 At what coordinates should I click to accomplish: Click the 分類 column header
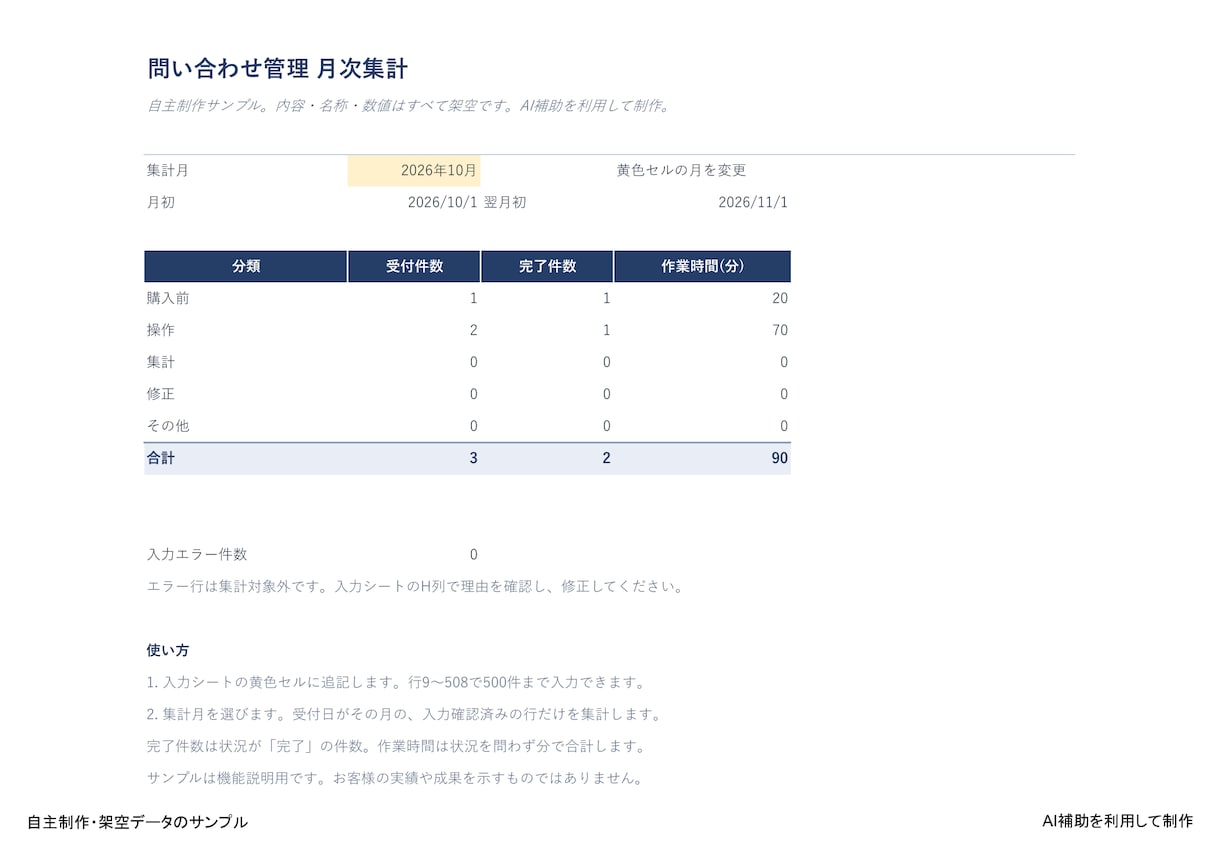point(246,267)
